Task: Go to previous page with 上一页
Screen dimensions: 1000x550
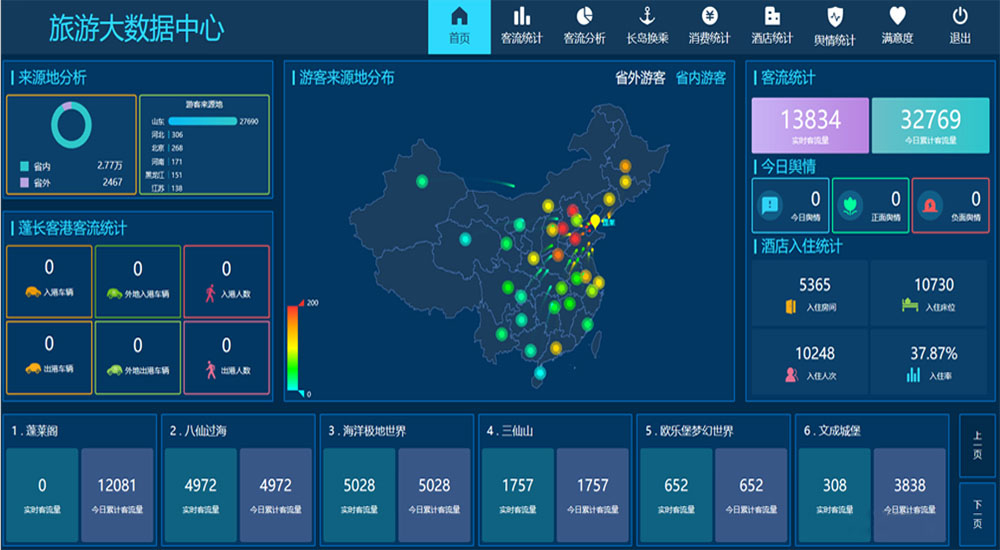Action: [x=977, y=445]
